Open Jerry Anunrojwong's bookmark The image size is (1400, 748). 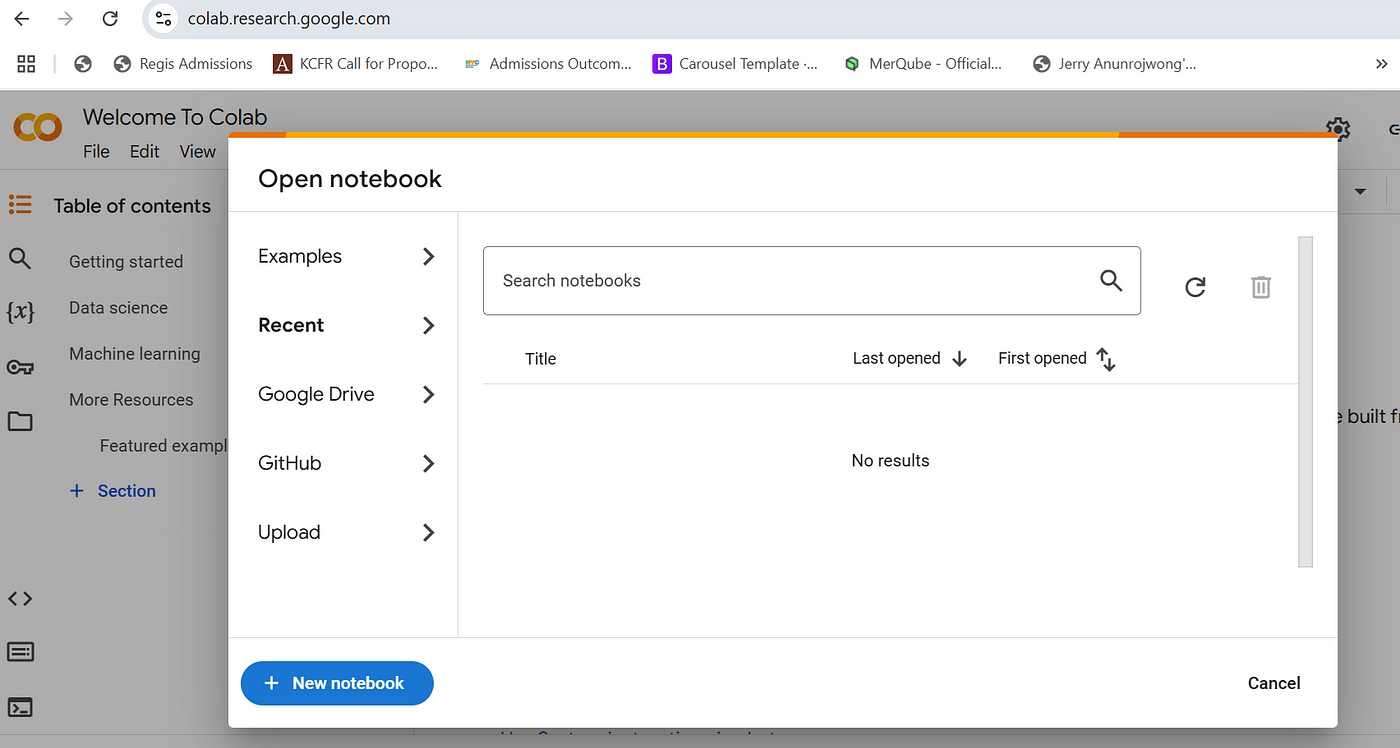pos(1114,64)
